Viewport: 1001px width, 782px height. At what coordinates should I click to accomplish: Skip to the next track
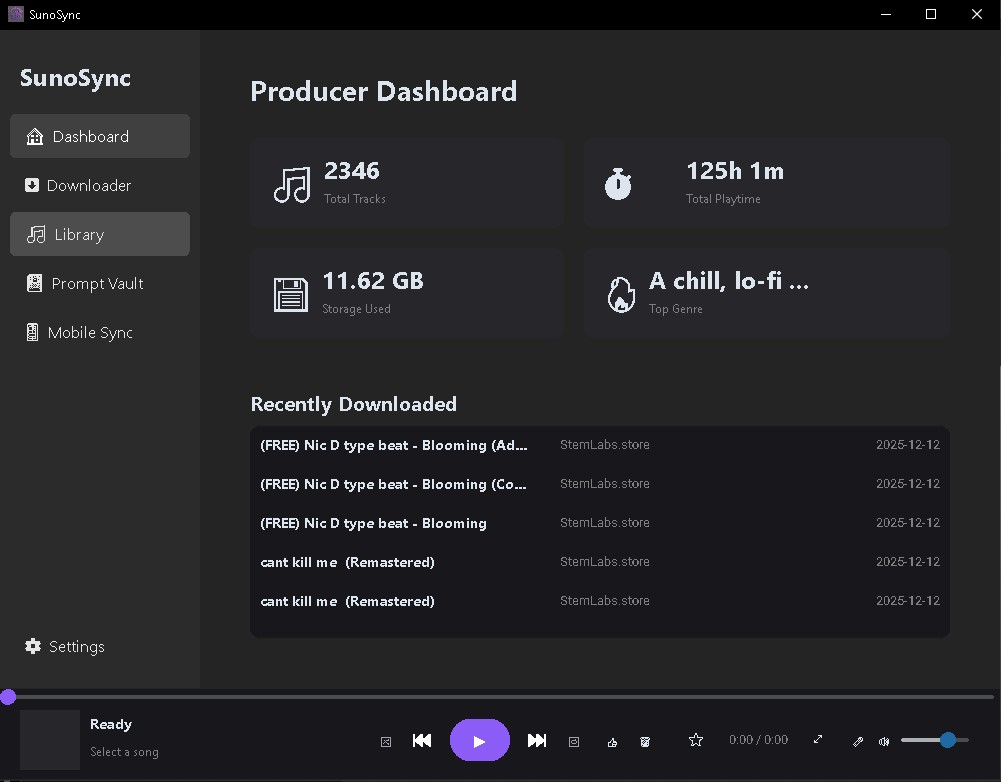[537, 740]
